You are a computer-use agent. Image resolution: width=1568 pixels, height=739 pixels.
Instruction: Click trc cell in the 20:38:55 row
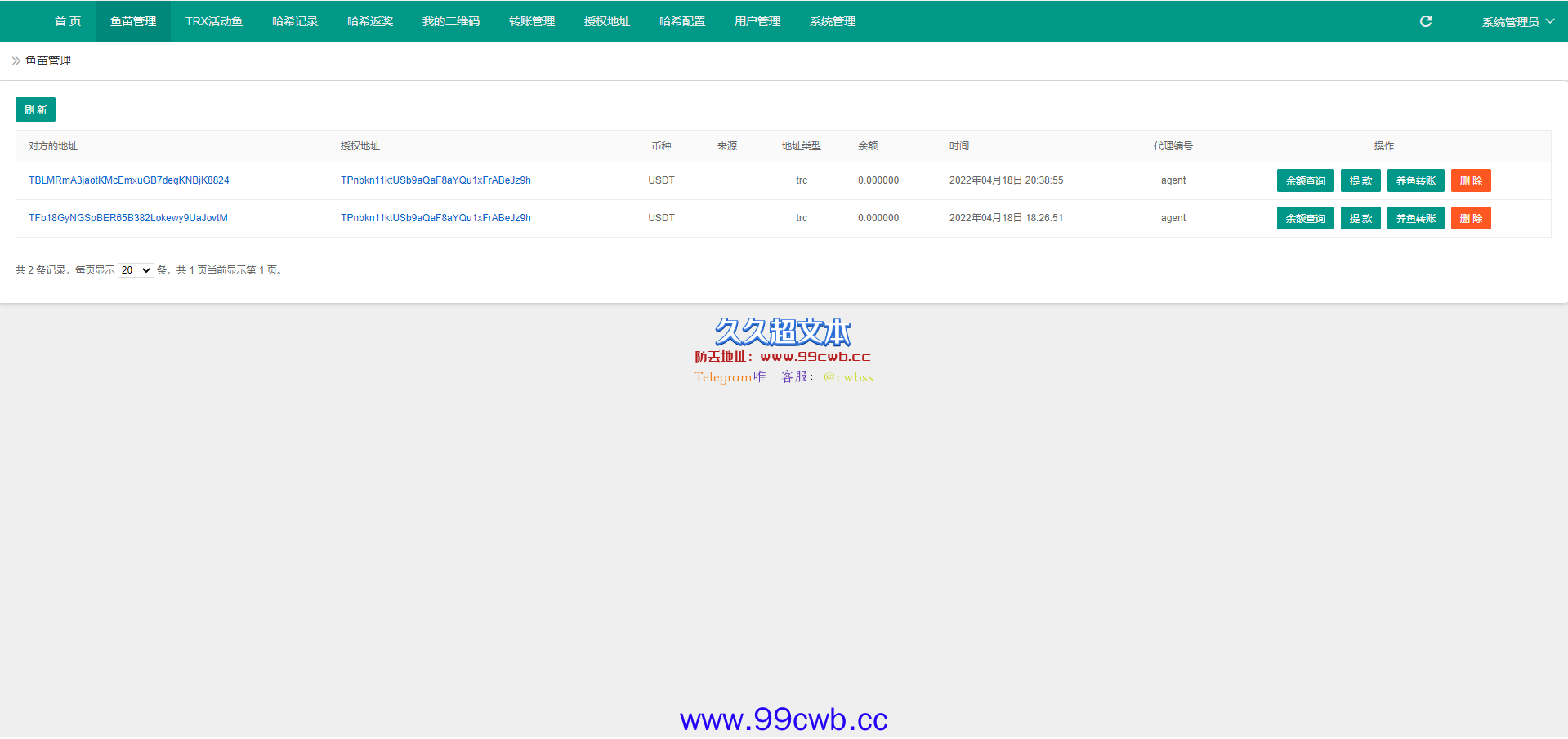802,180
